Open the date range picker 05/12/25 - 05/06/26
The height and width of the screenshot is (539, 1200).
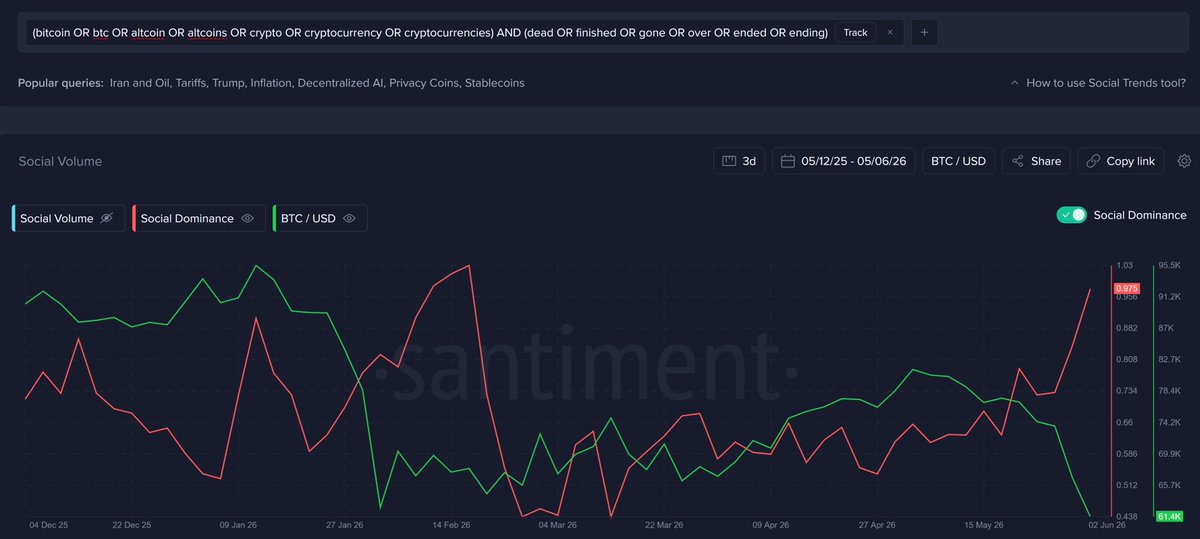(x=843, y=161)
